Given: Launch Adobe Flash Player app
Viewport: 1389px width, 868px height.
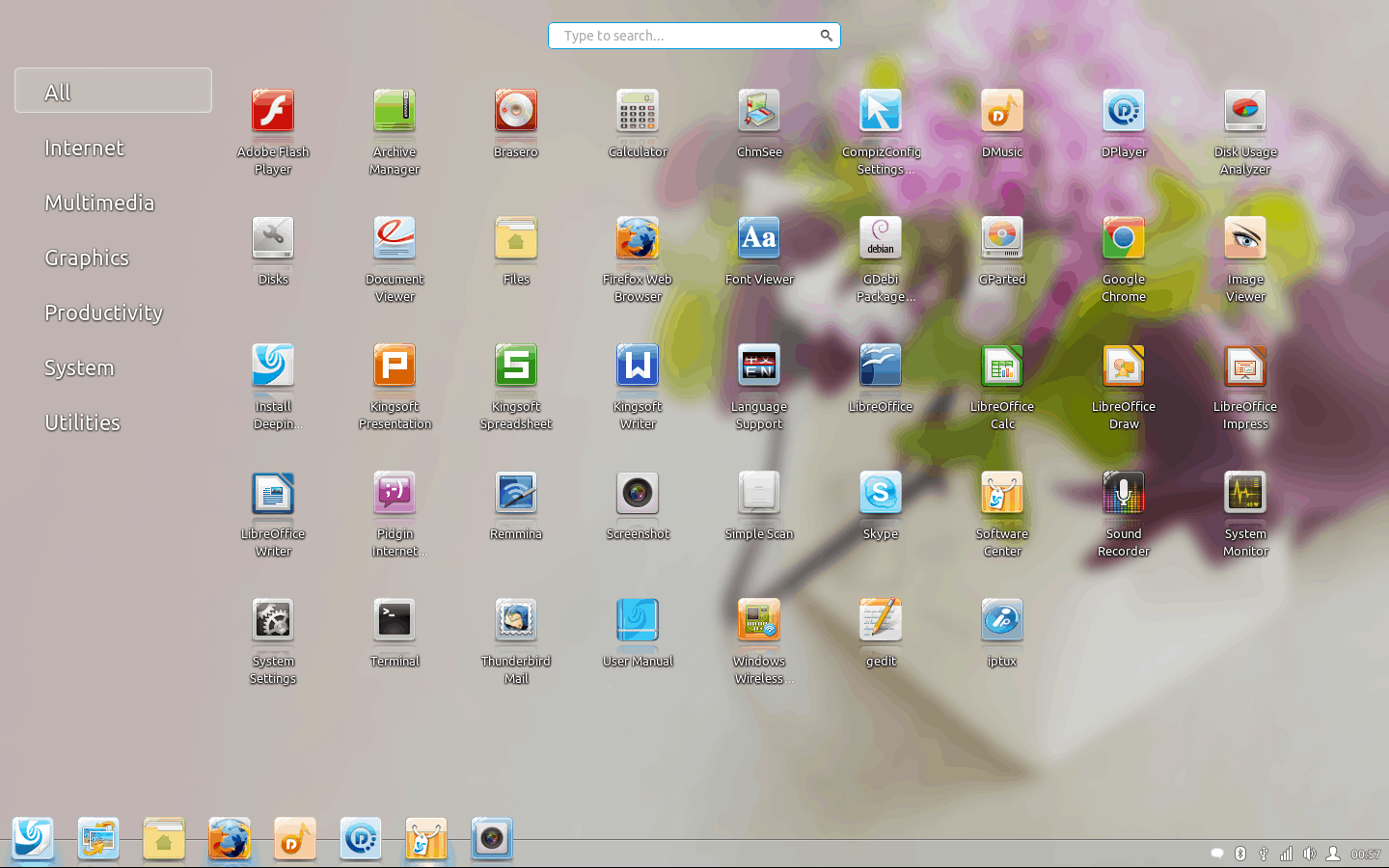Looking at the screenshot, I should 273,111.
